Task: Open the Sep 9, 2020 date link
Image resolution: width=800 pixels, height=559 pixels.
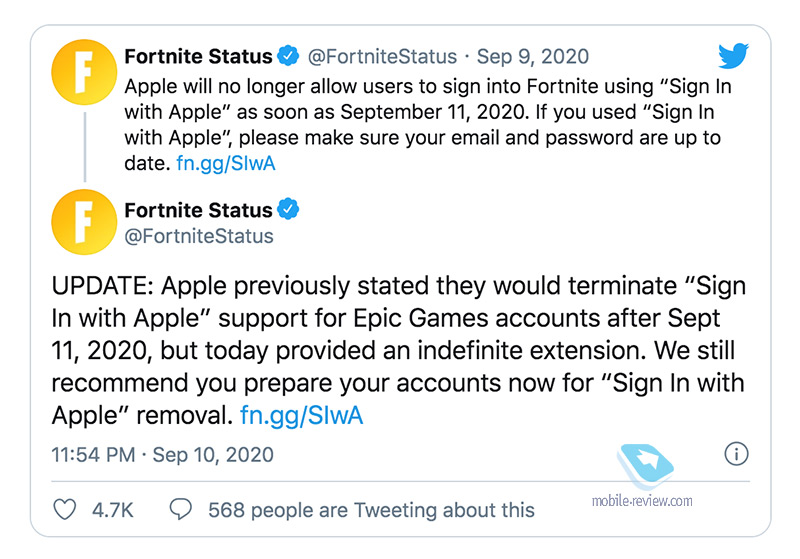Action: pos(533,57)
